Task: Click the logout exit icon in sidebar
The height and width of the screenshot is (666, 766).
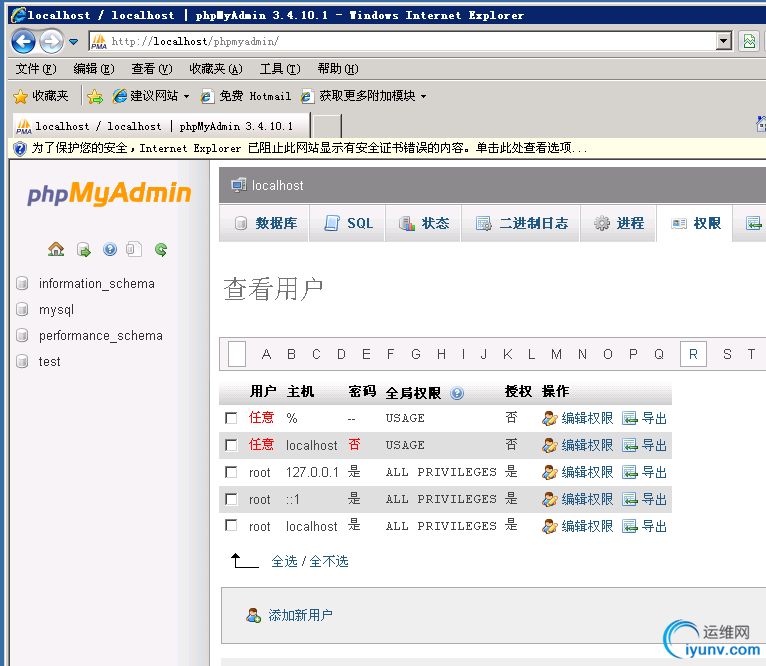Action: tap(84, 250)
